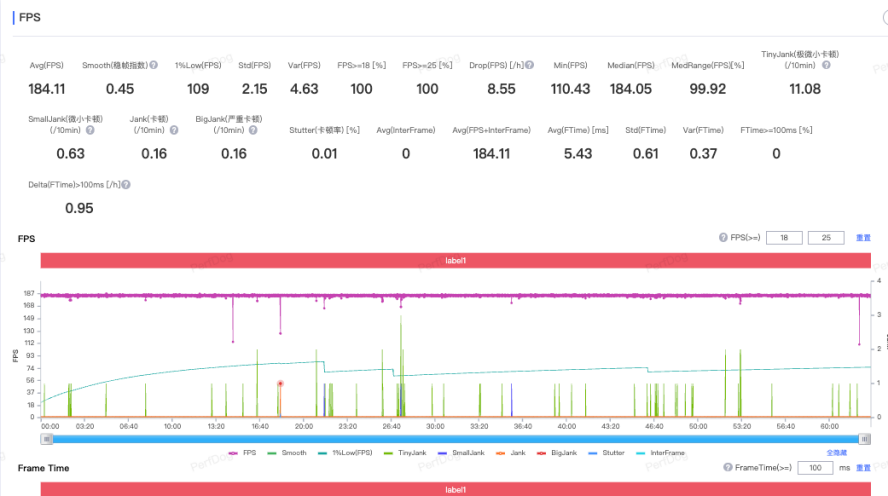Show help for BigJank(严重卡顿) (/10min)

253,130
